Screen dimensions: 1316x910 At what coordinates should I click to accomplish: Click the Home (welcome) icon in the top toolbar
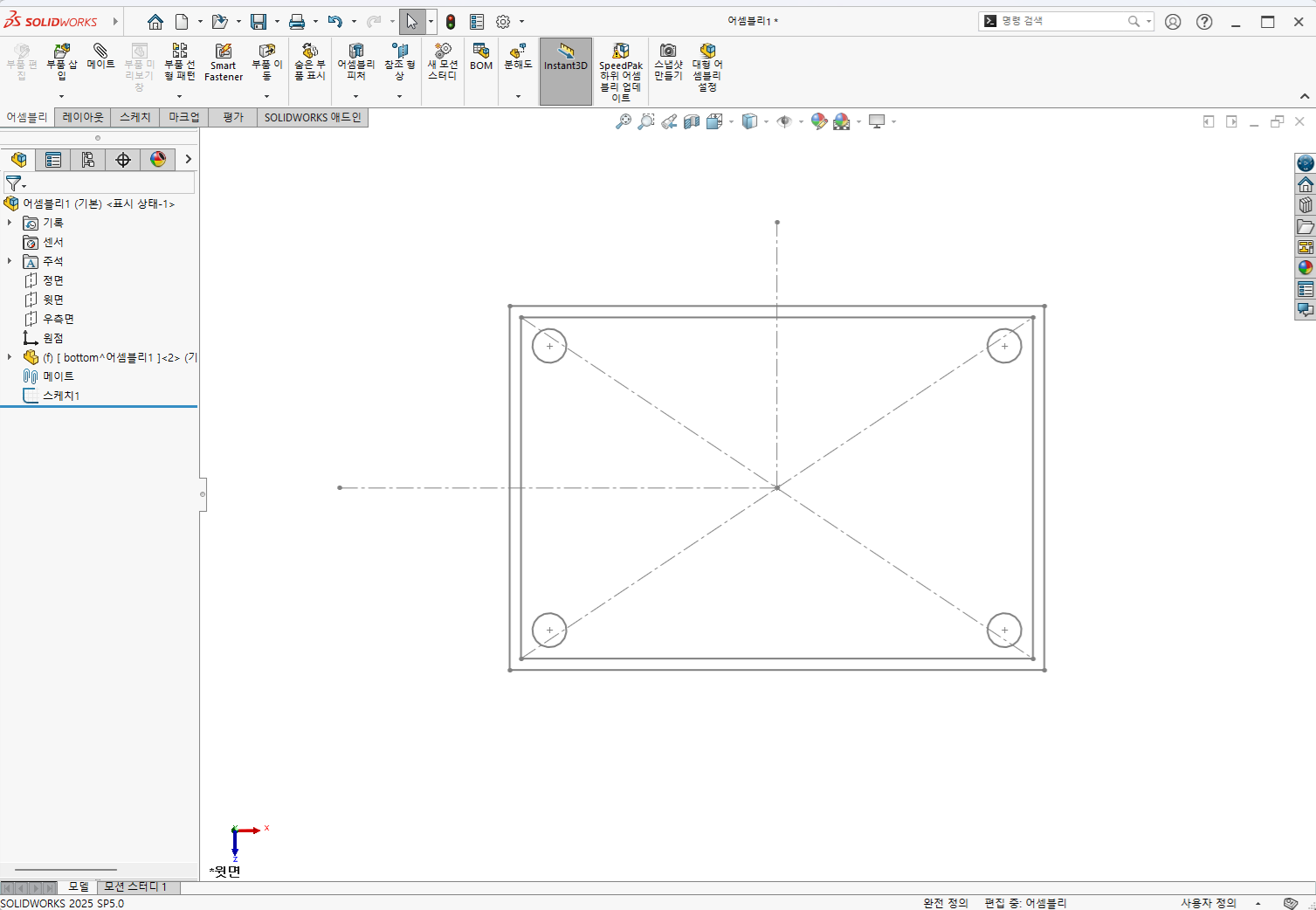(x=155, y=22)
